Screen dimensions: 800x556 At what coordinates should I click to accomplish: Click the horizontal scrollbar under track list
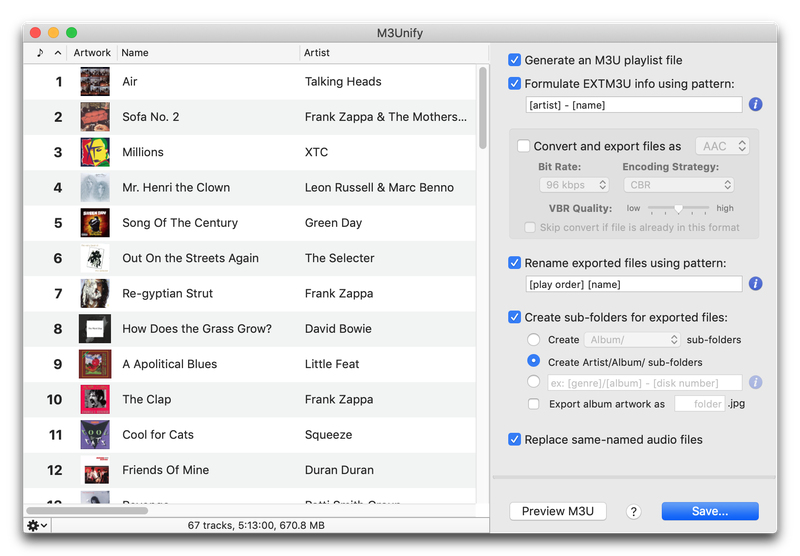87,510
